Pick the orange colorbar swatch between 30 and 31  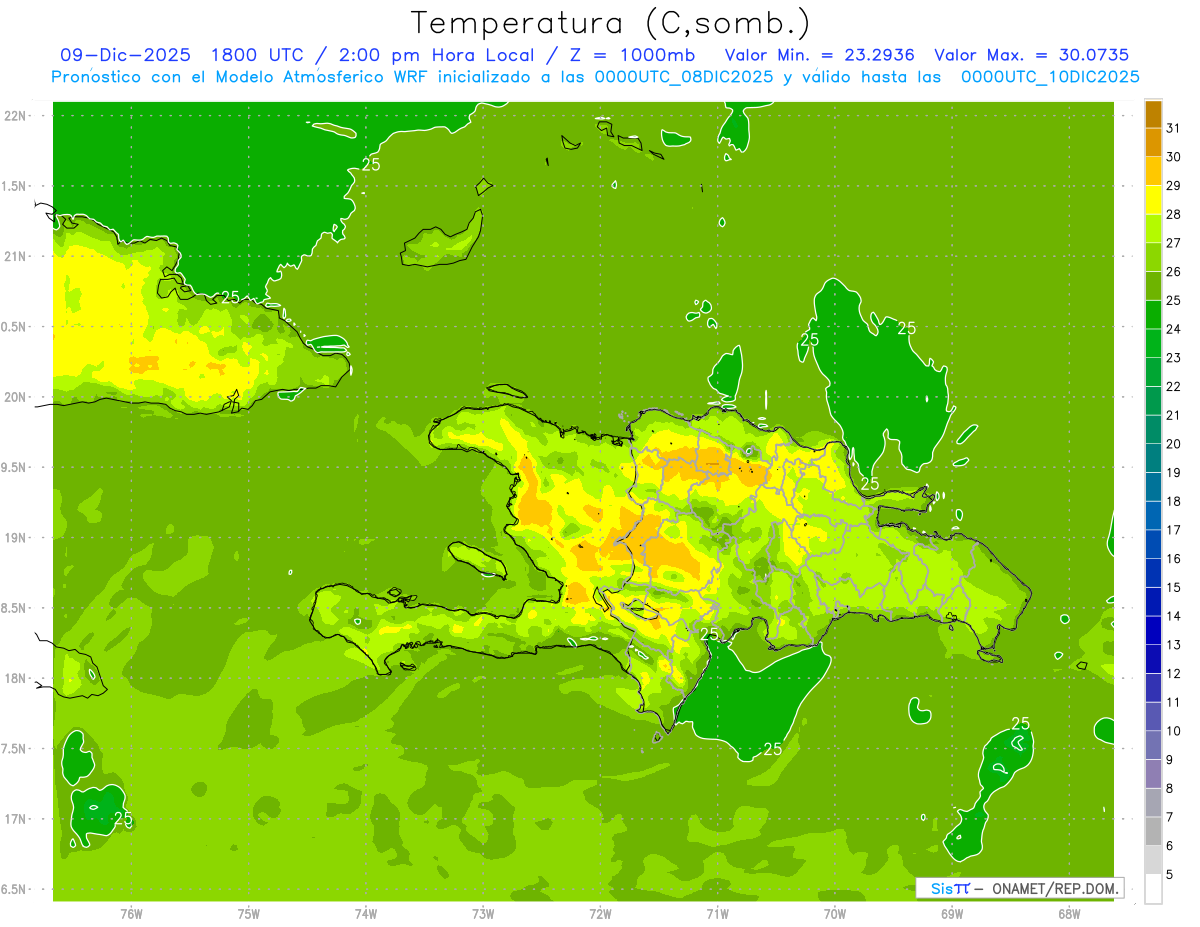(x=1153, y=143)
